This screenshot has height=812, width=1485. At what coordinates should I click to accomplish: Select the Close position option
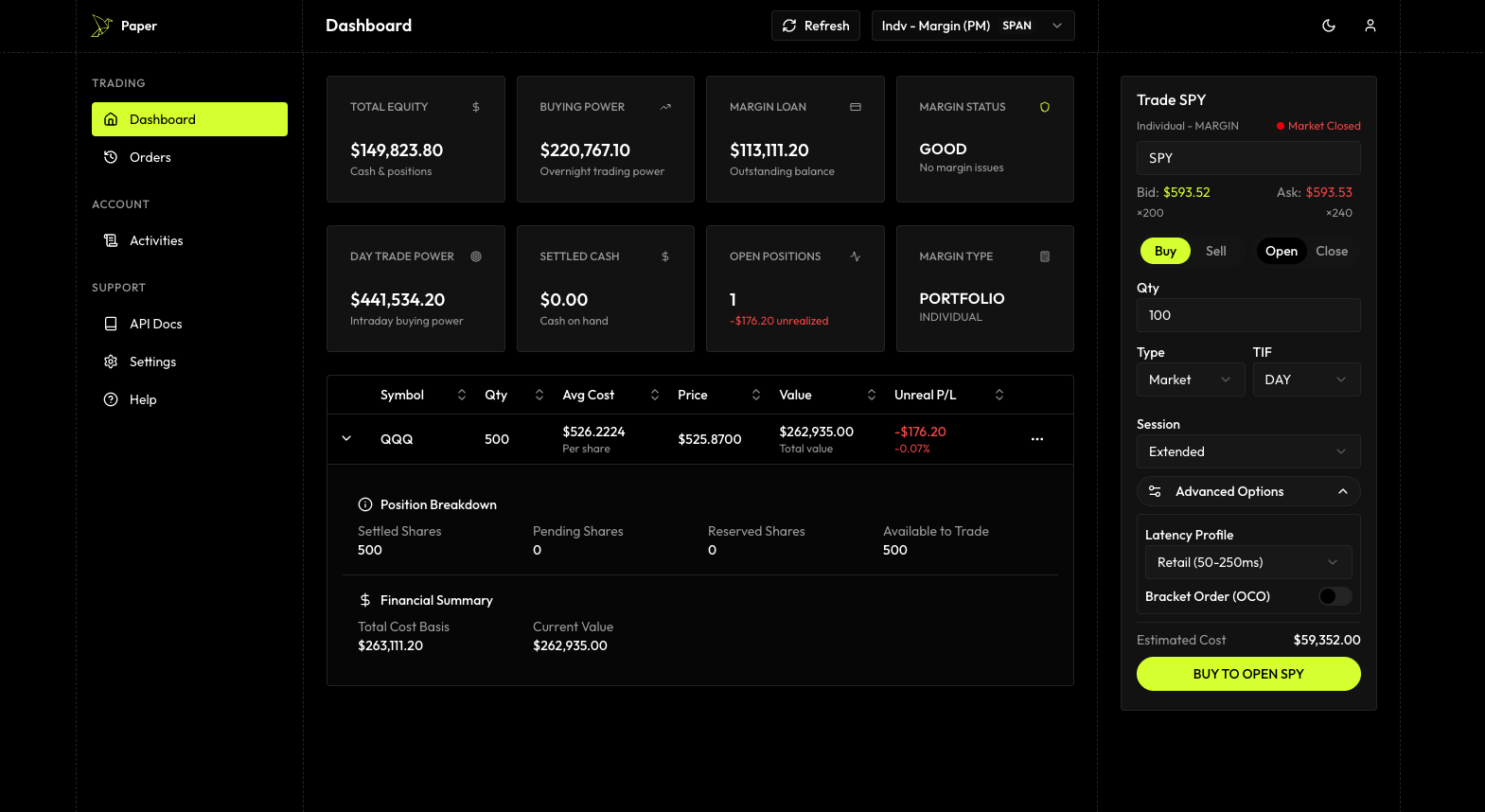1332,251
